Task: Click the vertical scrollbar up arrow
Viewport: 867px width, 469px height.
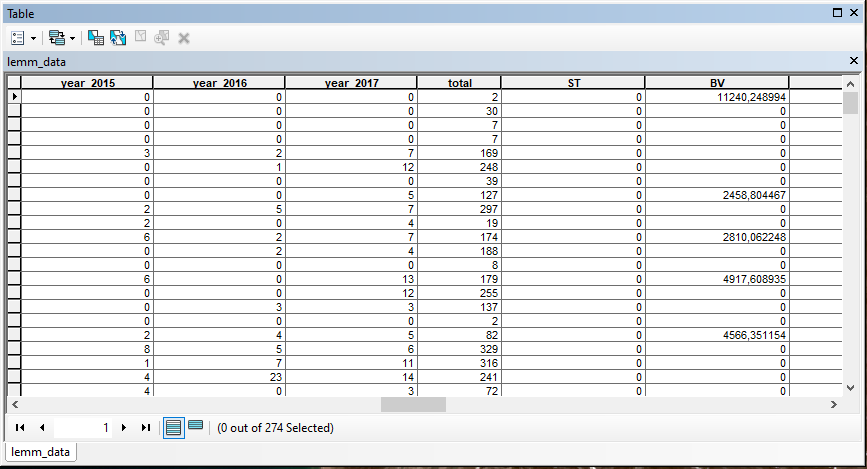Action: [850, 84]
